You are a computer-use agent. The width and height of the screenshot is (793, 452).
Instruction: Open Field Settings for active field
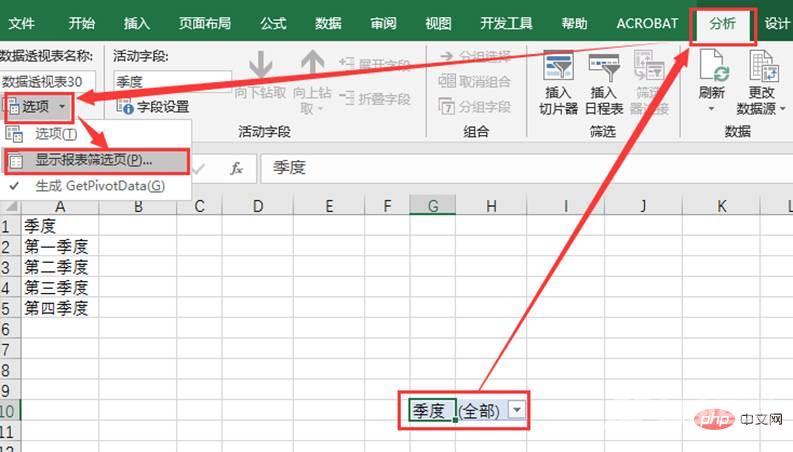click(153, 106)
